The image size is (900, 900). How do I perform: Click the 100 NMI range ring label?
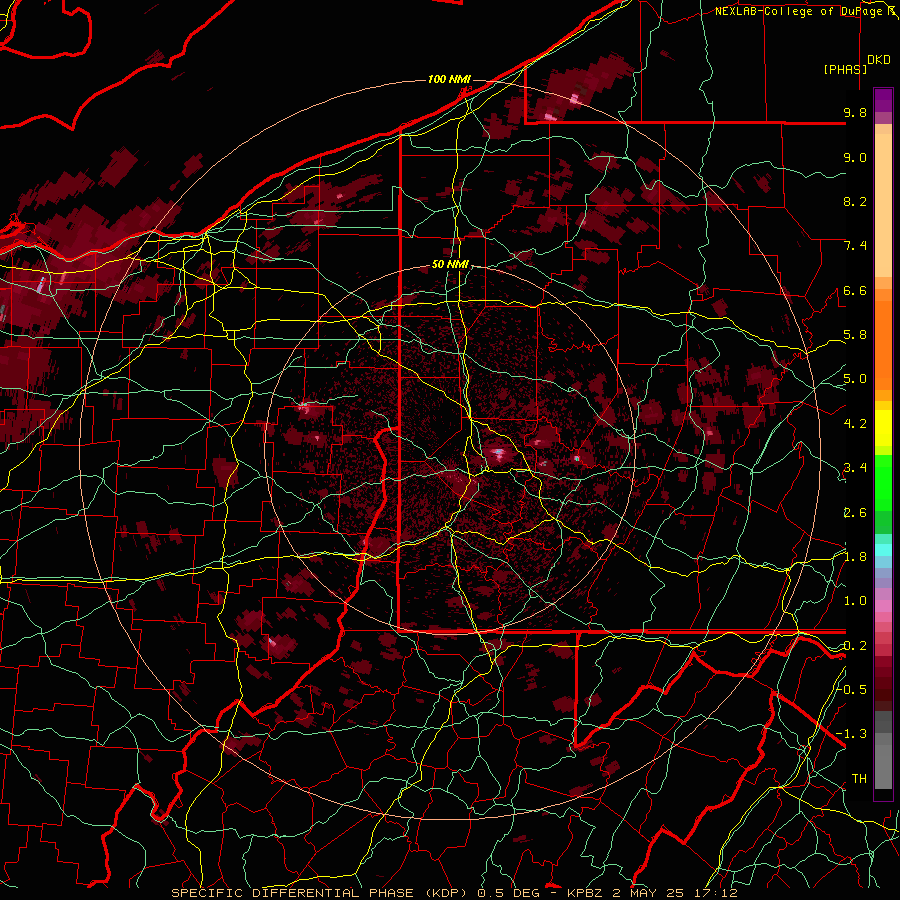449,79
